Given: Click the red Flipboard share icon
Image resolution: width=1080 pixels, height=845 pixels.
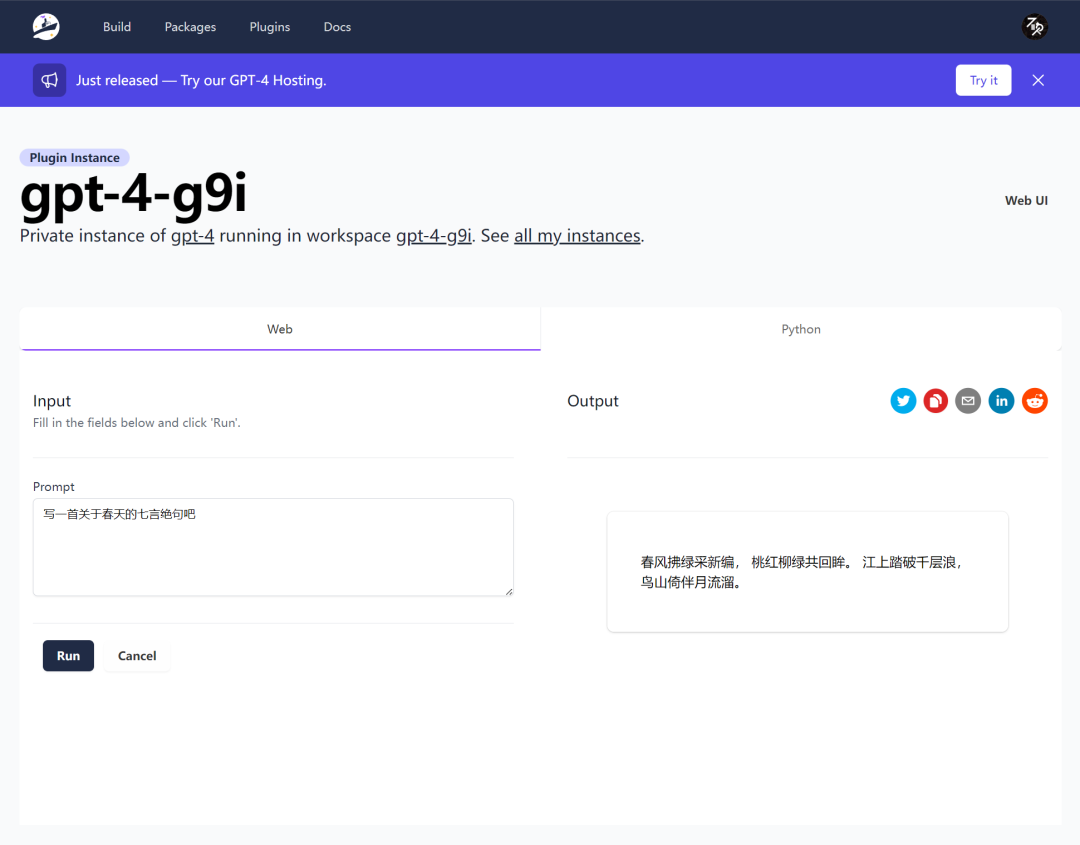Looking at the screenshot, I should point(936,401).
